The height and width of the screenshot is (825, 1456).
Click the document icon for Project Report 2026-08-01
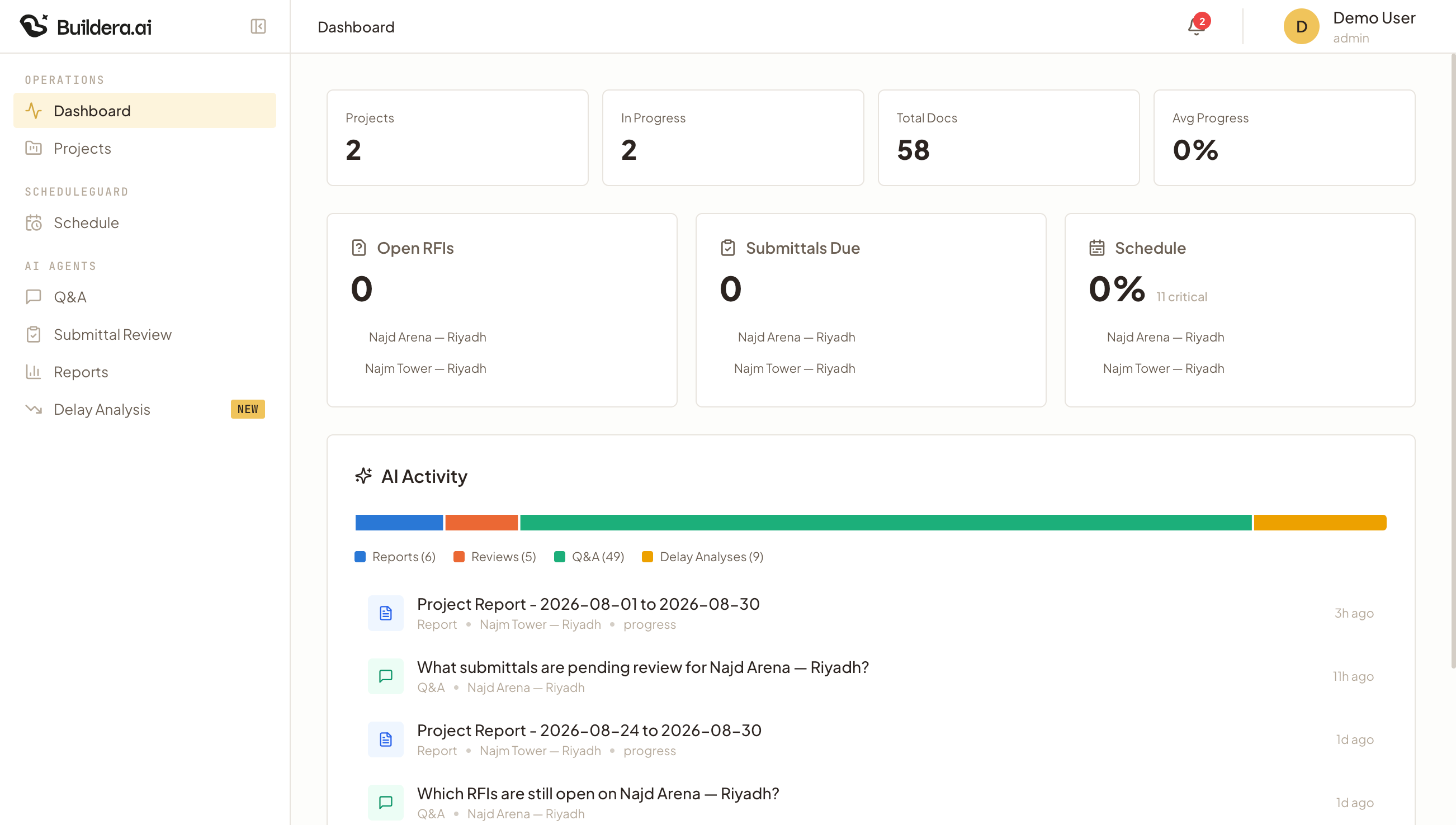click(x=386, y=613)
